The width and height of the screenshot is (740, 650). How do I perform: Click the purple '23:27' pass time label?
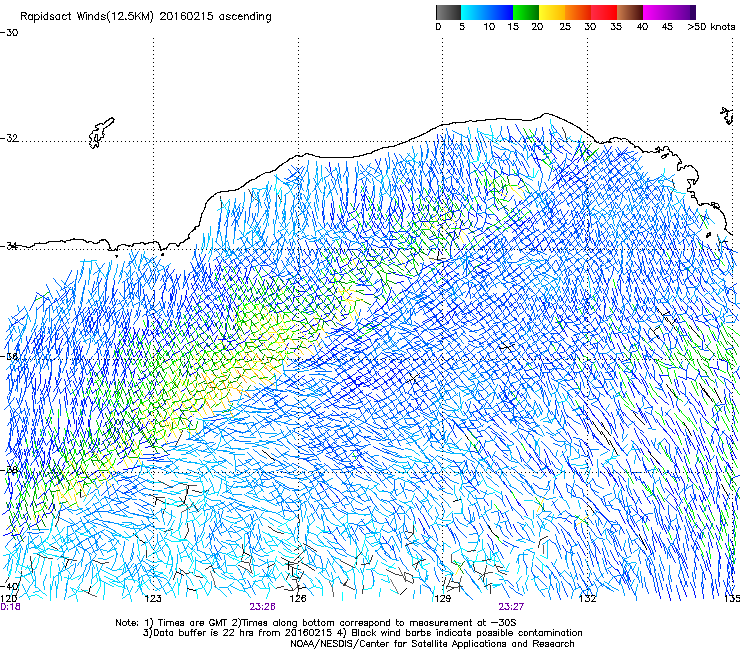coord(511,607)
